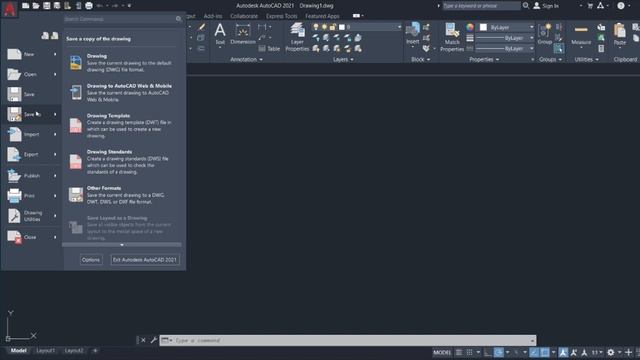Click the Dimension tool icon

pos(243,31)
